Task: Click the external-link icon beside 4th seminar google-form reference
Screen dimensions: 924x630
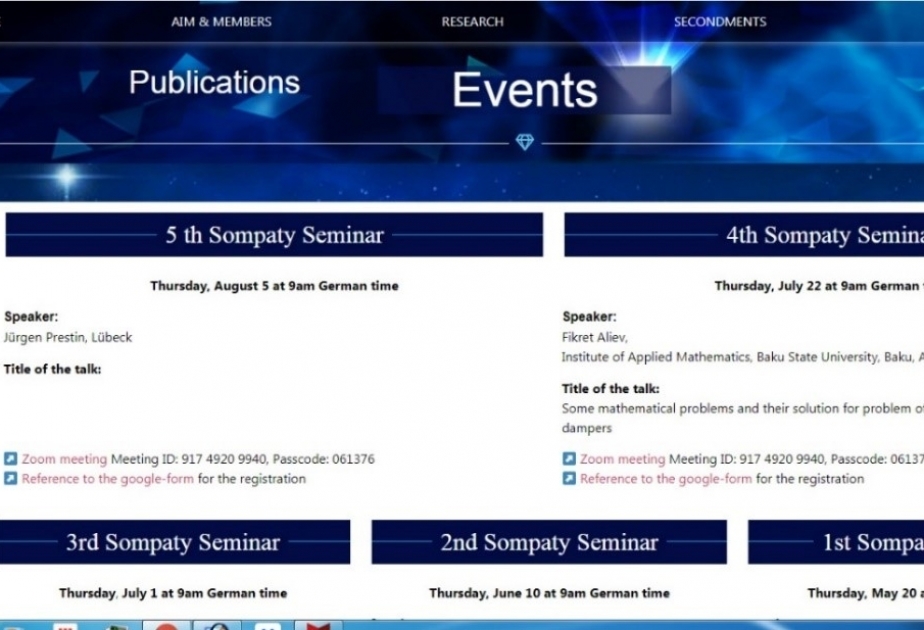Action: tap(569, 478)
